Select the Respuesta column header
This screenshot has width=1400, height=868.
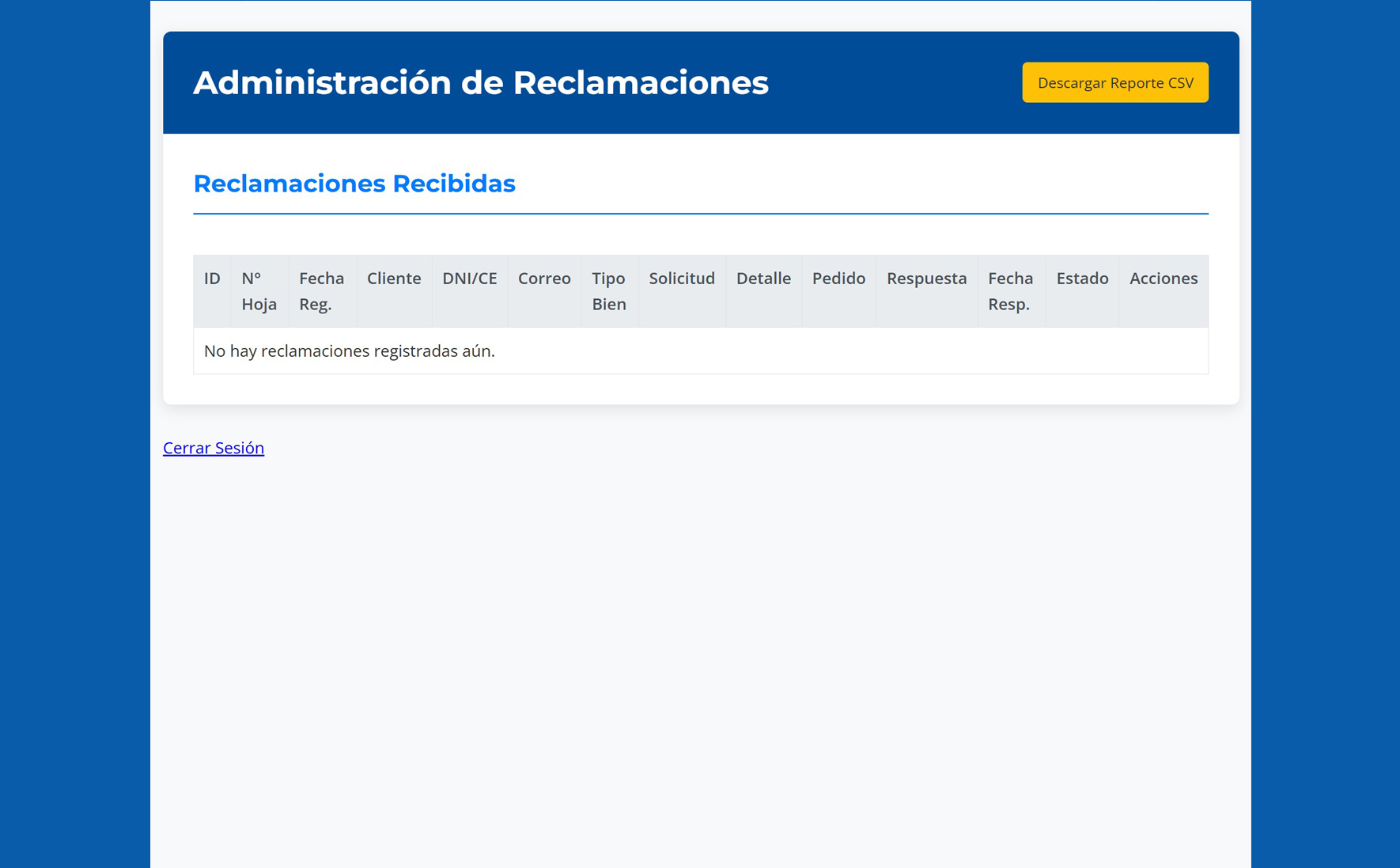(x=926, y=279)
